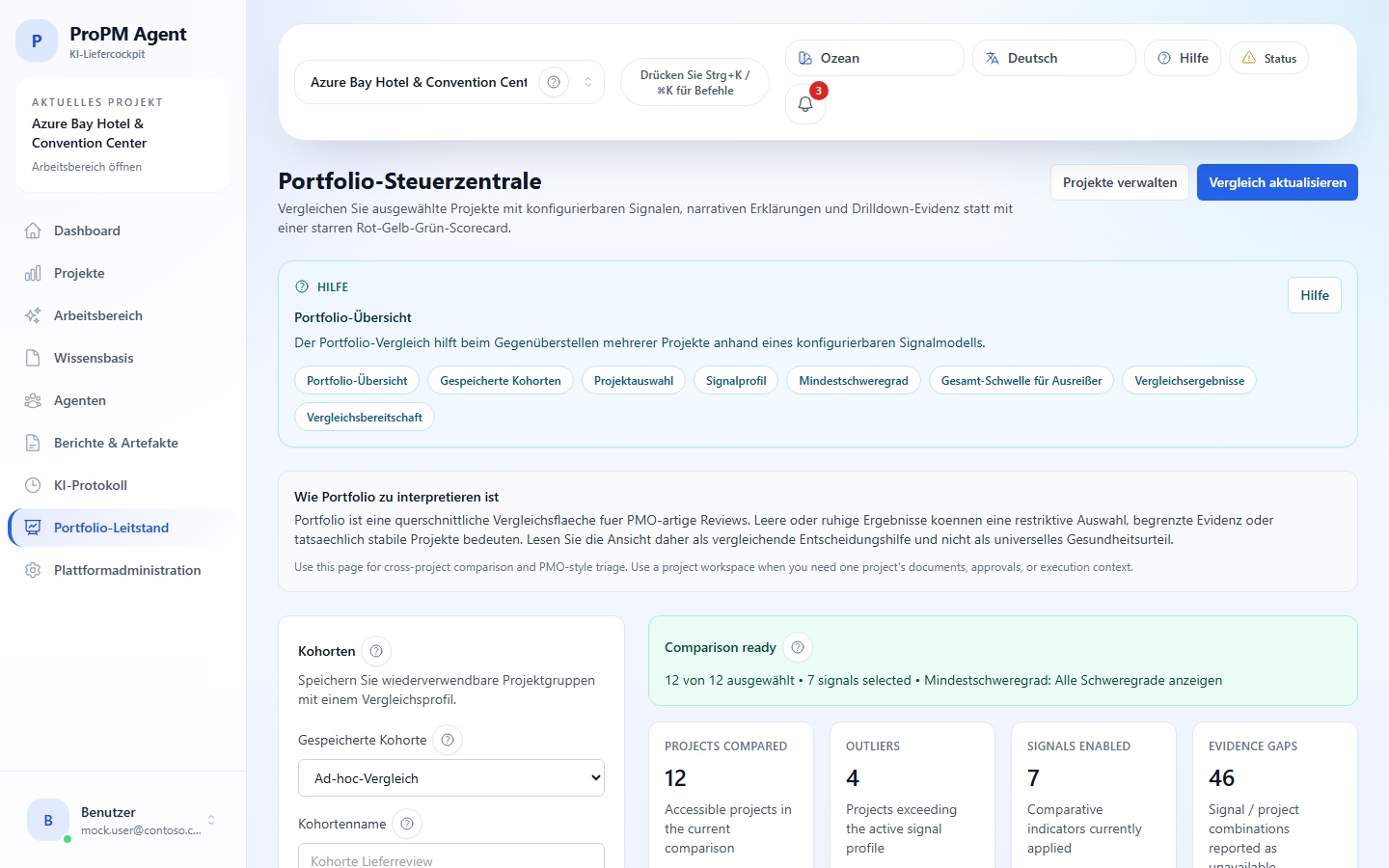Open Berichte & Artefakte in the sidebar
1389x868 pixels.
click(x=116, y=443)
